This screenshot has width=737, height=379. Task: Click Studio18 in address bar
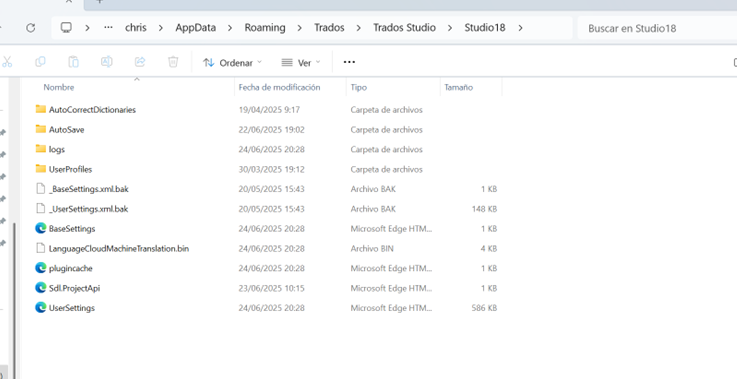(x=485, y=28)
